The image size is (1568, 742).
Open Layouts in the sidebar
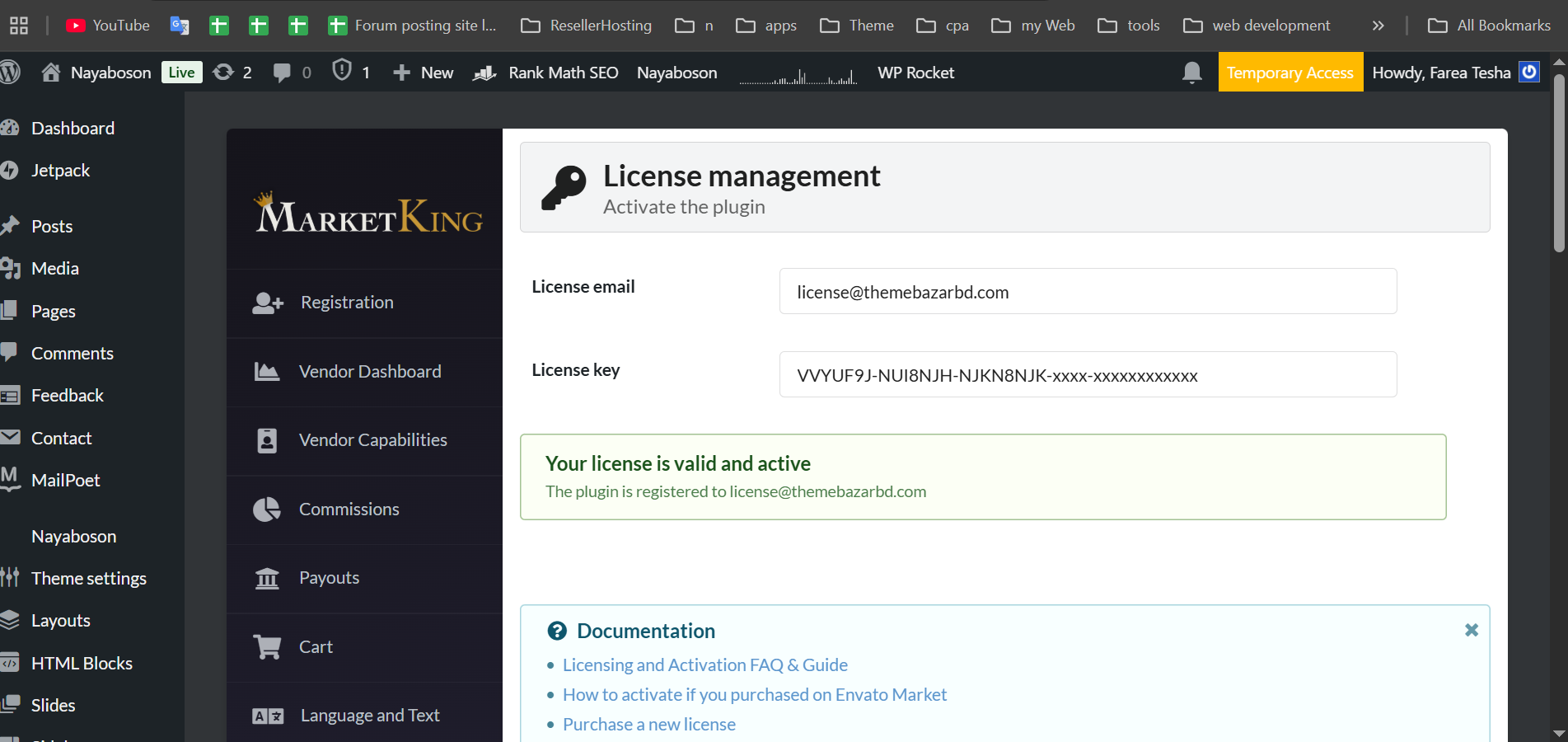[61, 620]
